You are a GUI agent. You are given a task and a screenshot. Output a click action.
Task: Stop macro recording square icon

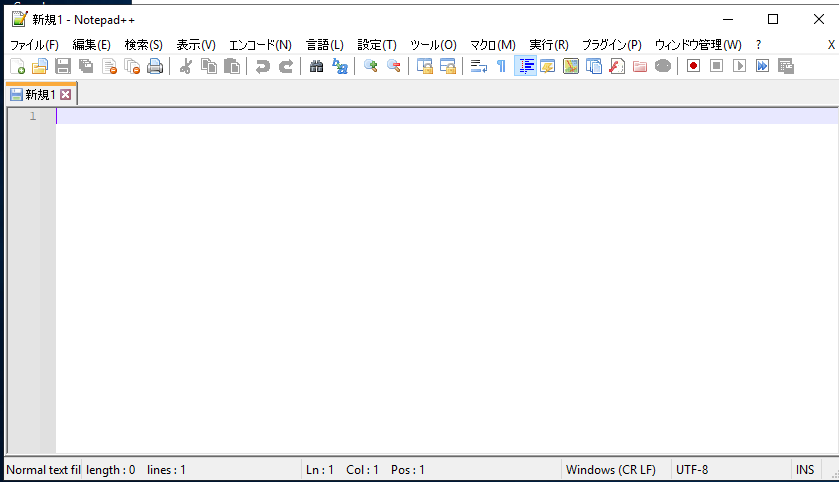tap(716, 66)
